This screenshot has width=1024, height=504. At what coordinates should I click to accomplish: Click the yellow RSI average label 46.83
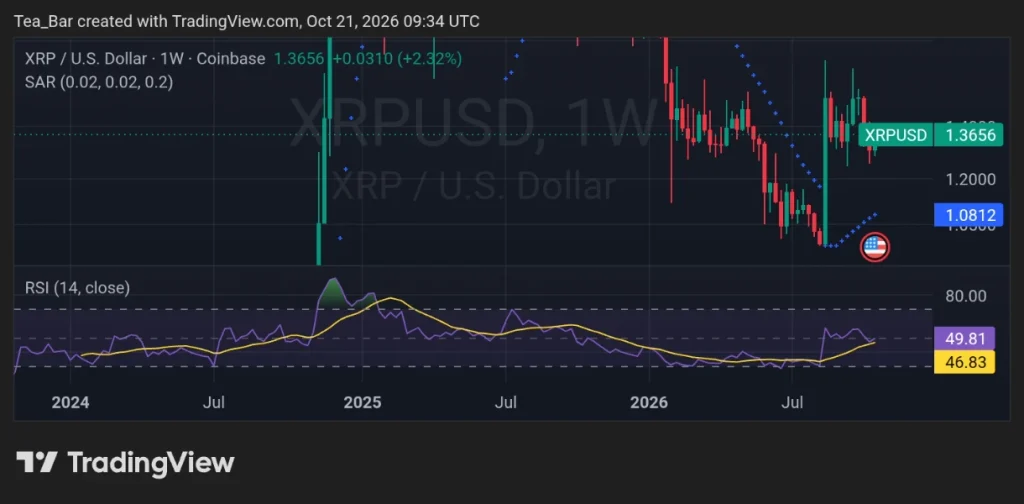coord(965,362)
